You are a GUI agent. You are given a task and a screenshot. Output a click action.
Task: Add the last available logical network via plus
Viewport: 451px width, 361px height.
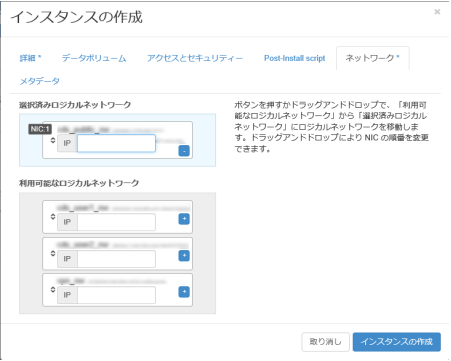pyautogui.click(x=184, y=292)
